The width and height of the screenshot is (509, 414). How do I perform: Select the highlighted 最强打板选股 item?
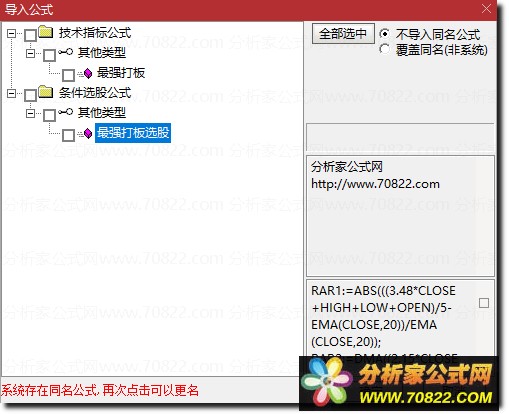click(133, 133)
